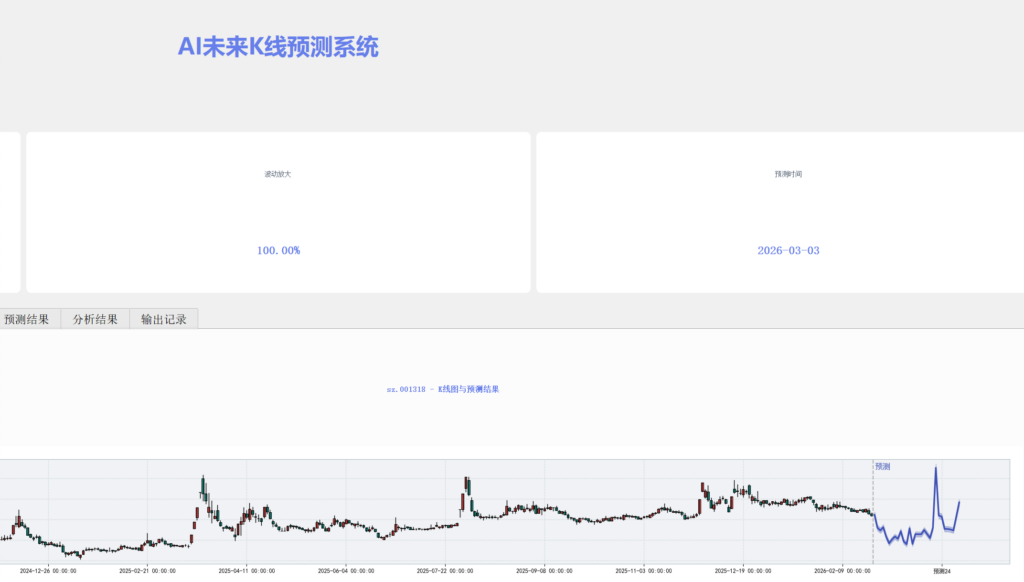1024x582 pixels.
Task: Click the 2025-07-22 x-axis date label
Action: tap(444, 571)
